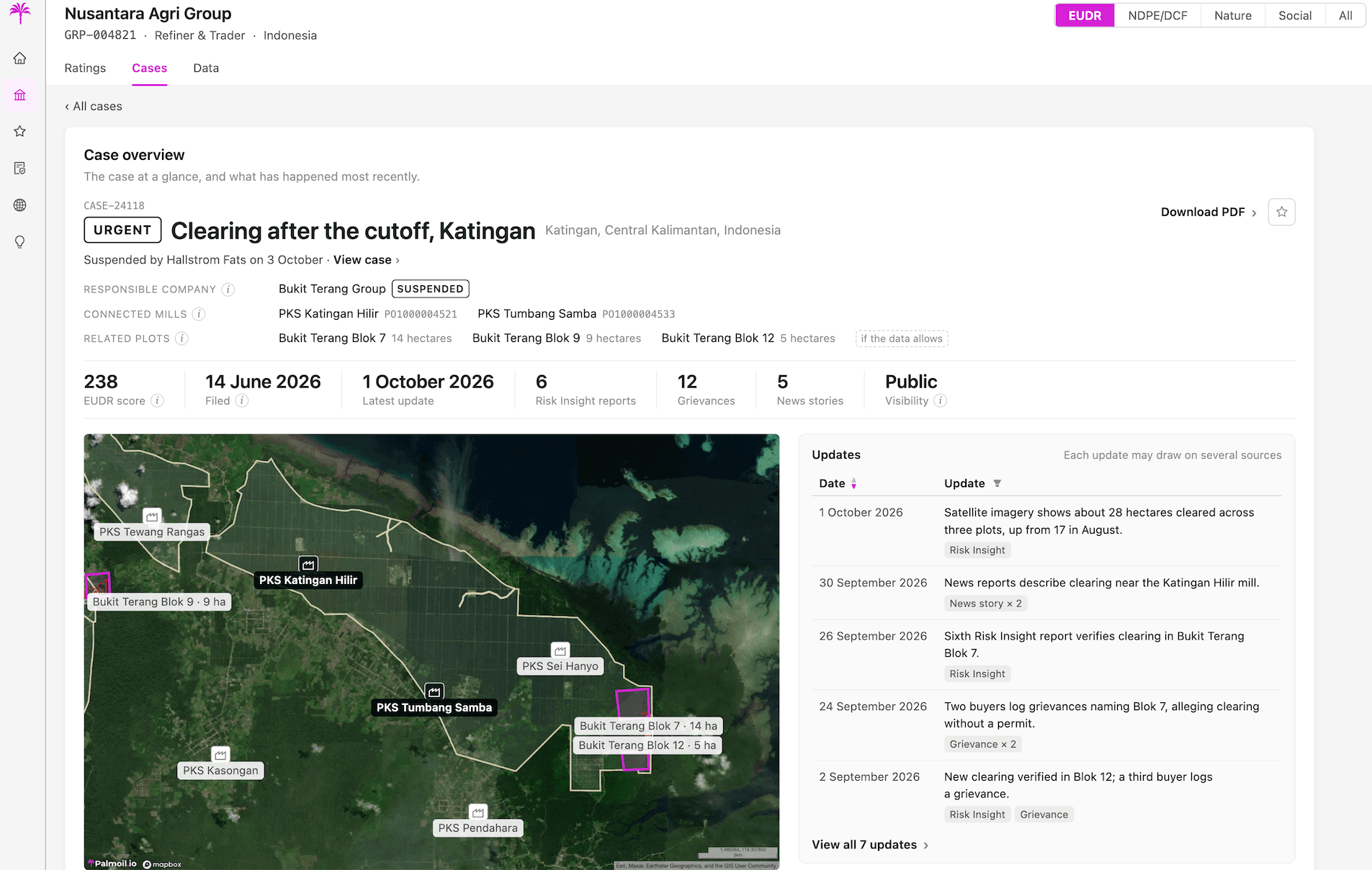Open PKS Katingan Hilir mill link
The width and height of the screenshot is (1372, 870).
(x=328, y=314)
